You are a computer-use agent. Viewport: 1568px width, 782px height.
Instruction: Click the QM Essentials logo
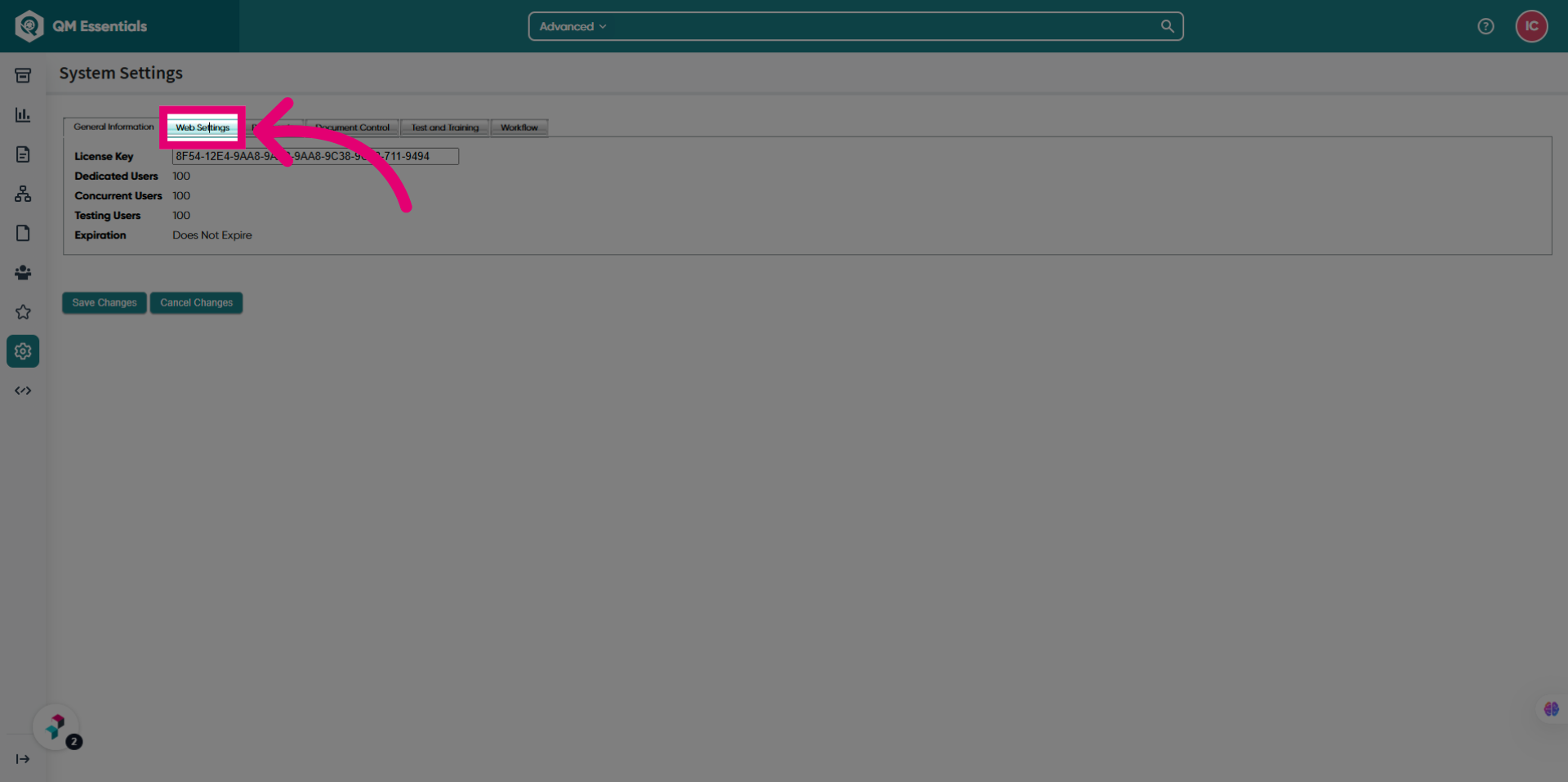81,26
